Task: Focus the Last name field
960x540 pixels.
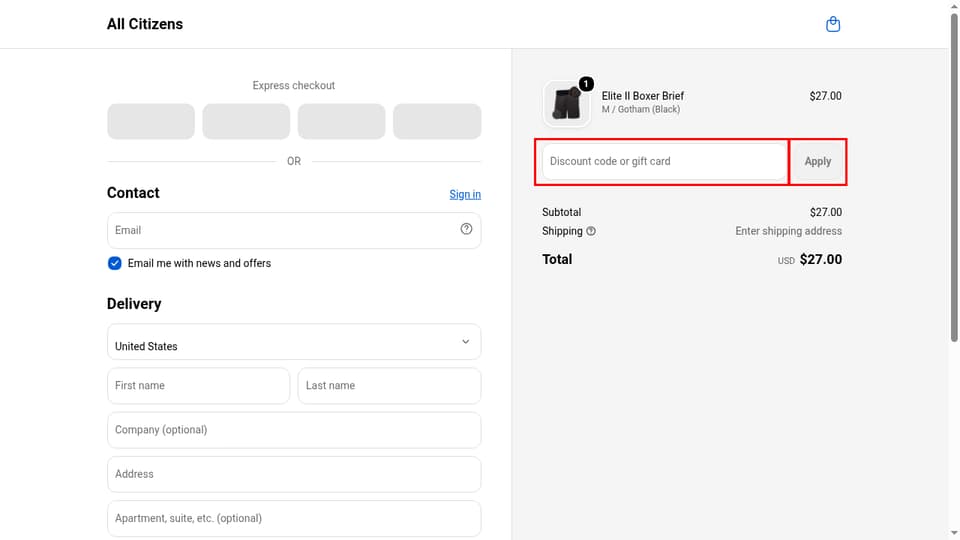Action: point(389,386)
